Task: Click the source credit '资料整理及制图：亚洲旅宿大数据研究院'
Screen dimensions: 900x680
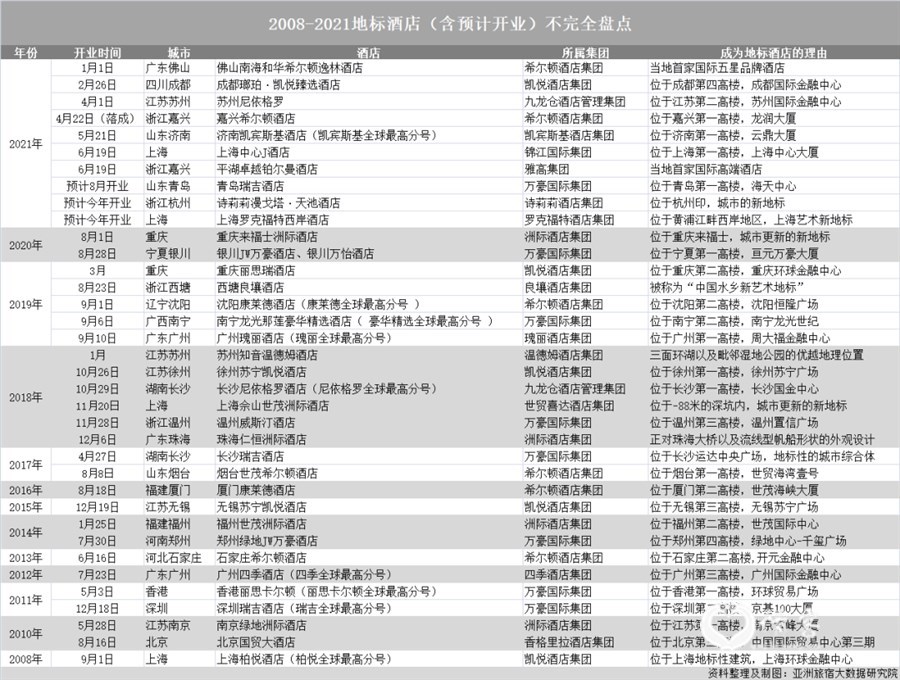Action: pos(802,673)
